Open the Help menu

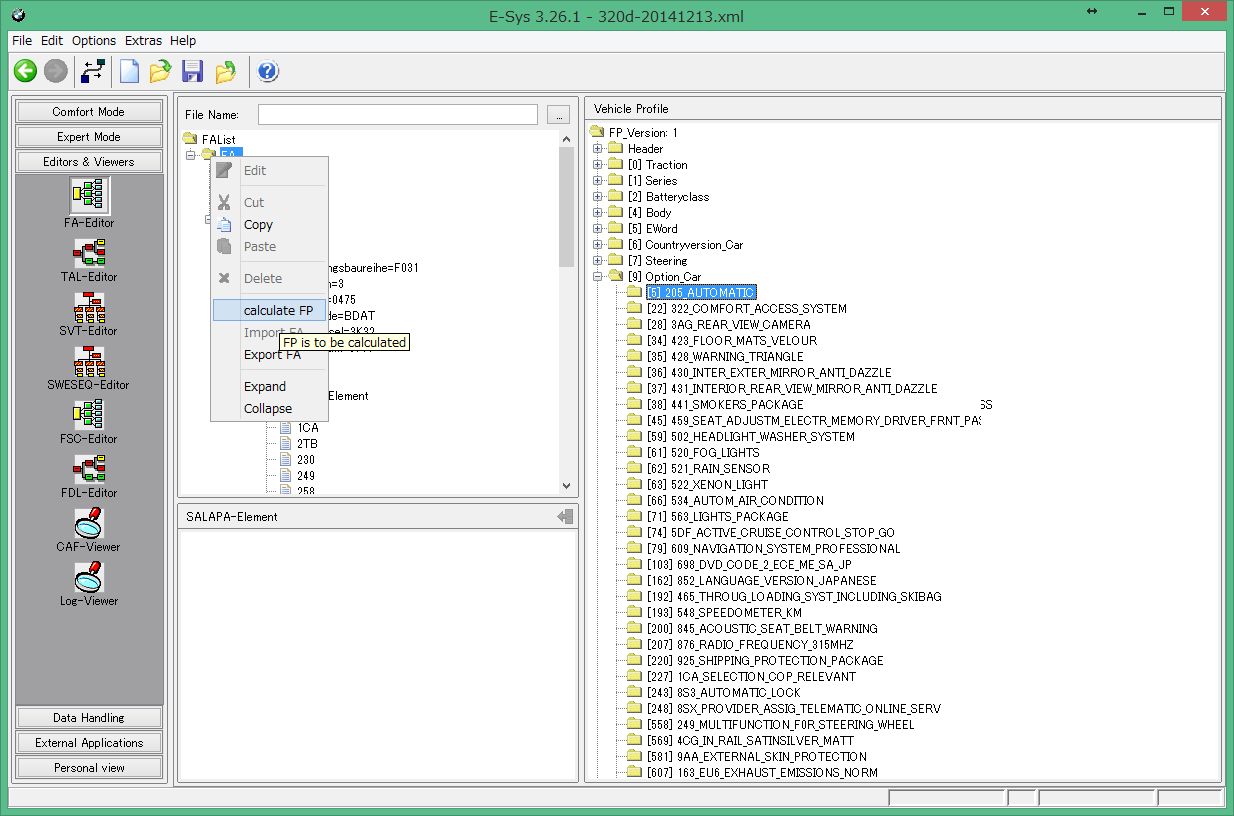[x=183, y=41]
